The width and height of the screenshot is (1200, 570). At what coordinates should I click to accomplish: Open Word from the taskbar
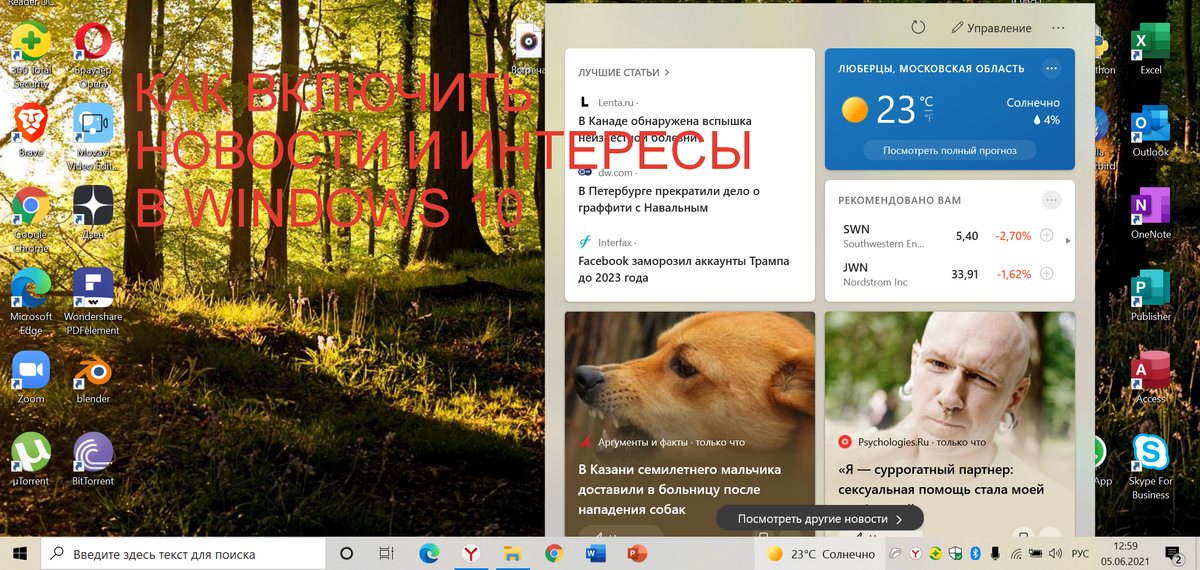[595, 553]
